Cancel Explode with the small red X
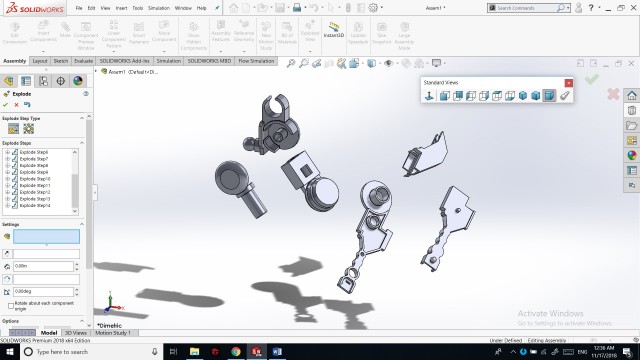 click(16, 105)
